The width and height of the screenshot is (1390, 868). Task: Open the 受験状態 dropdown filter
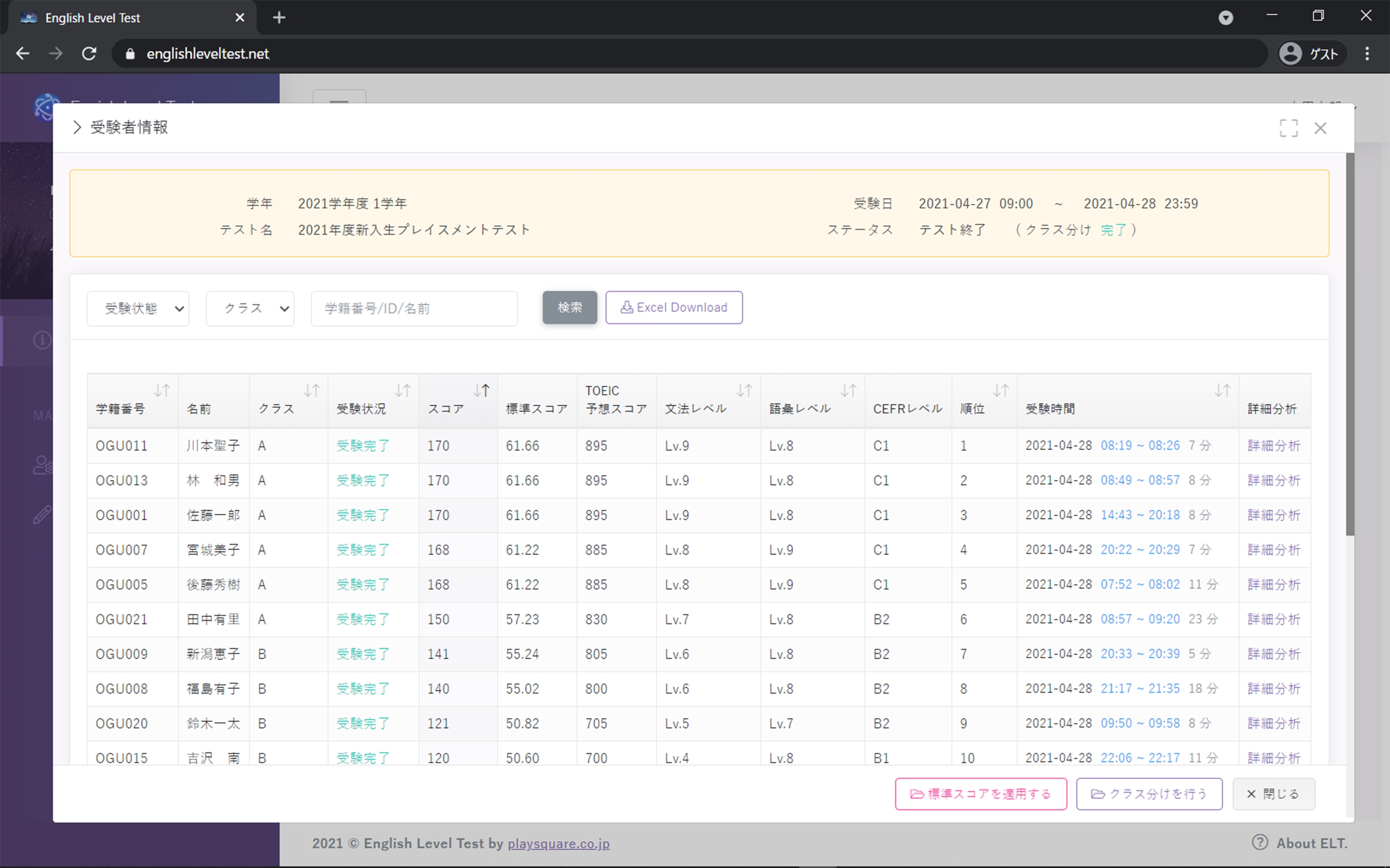pyautogui.click(x=138, y=309)
